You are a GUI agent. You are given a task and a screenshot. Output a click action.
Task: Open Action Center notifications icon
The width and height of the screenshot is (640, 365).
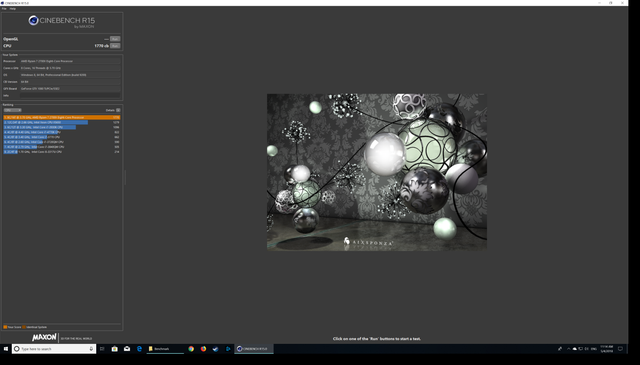620,349
